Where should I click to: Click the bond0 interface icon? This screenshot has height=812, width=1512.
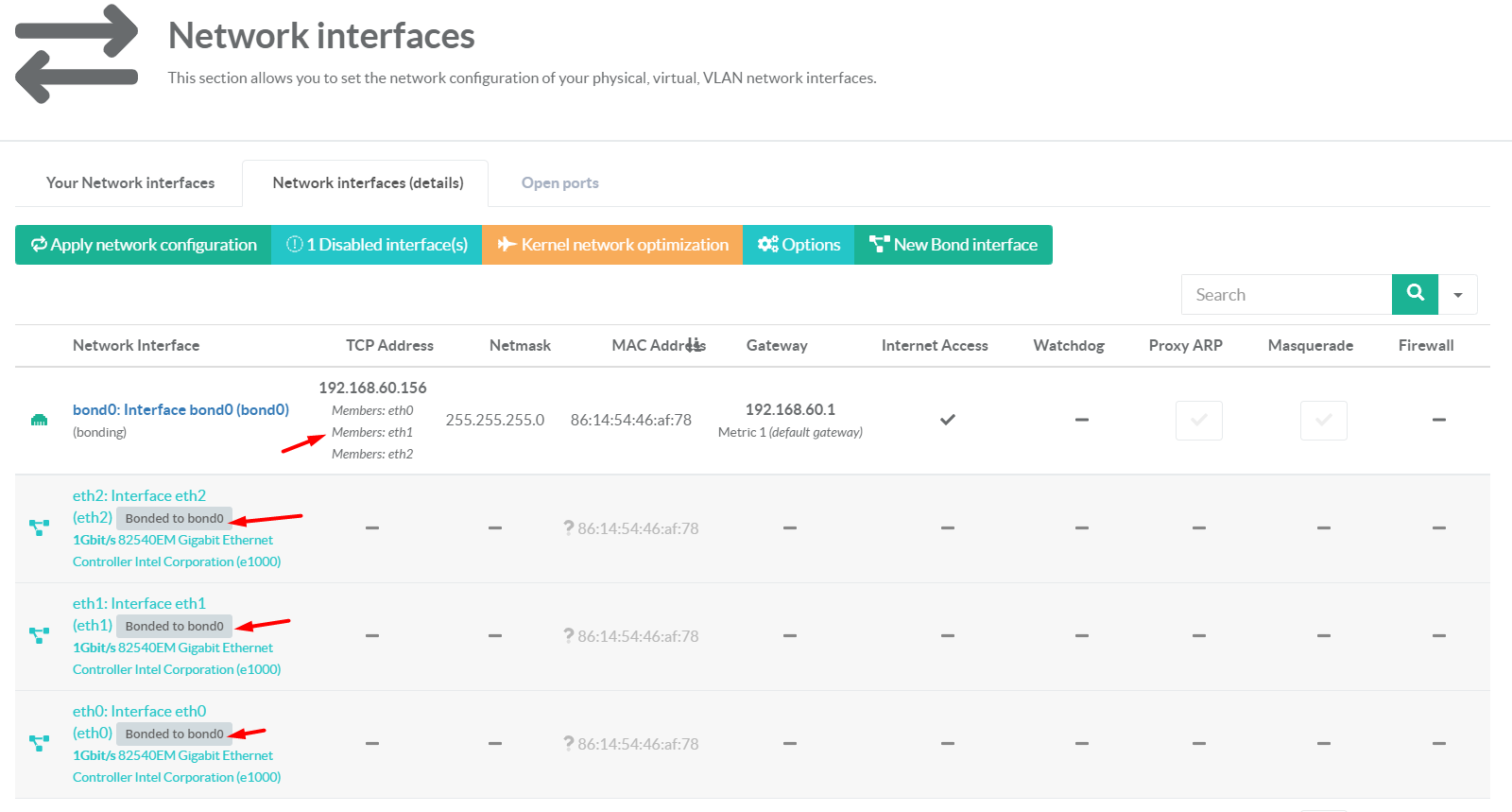click(x=39, y=420)
